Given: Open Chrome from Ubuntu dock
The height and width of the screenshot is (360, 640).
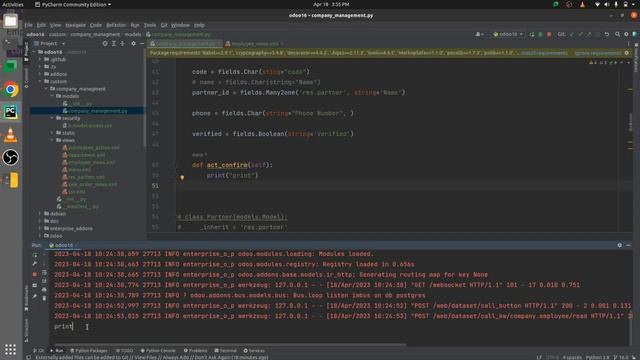Looking at the screenshot, I should point(11,89).
